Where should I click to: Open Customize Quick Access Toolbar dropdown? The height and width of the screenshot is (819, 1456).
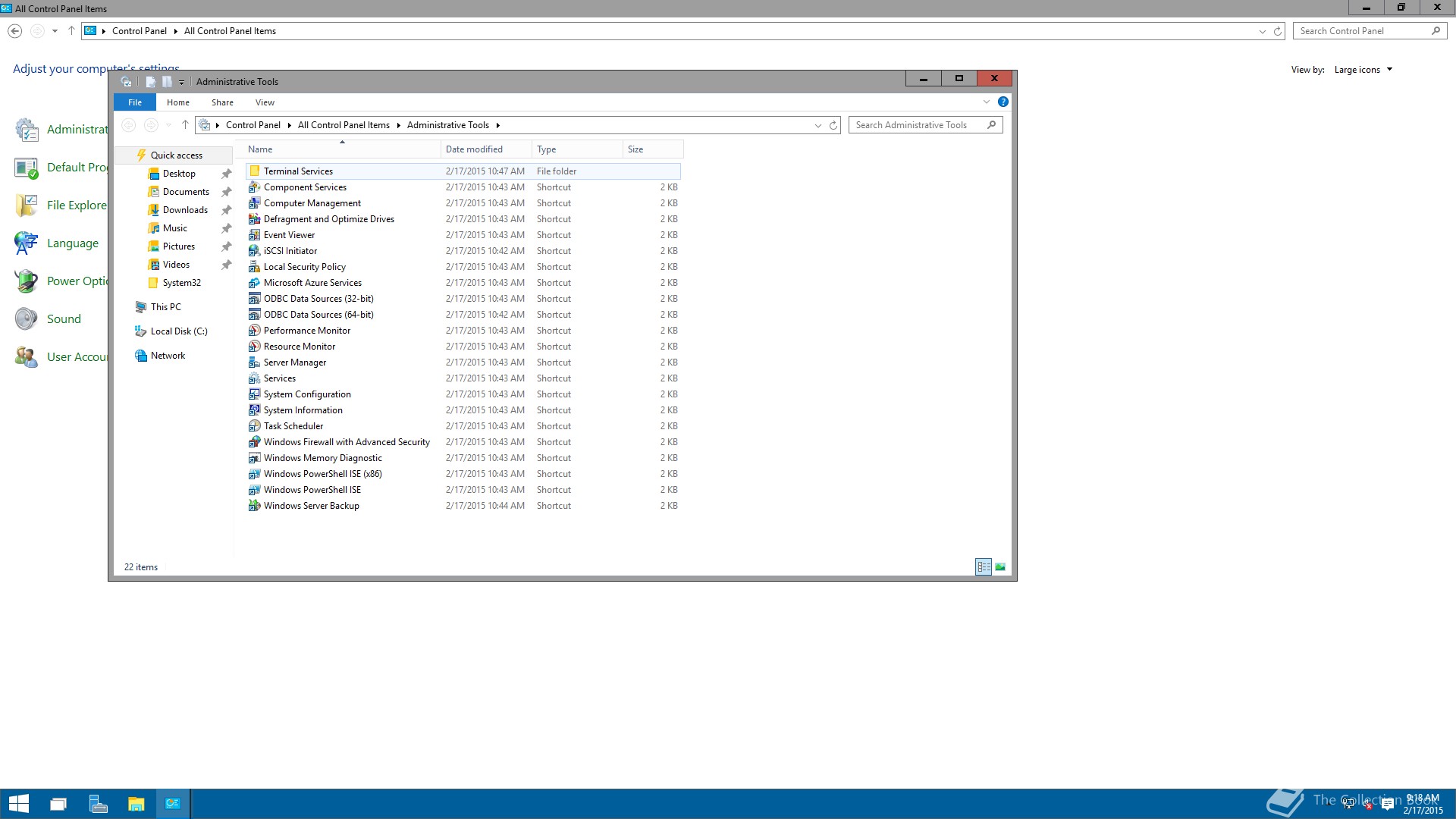tap(181, 82)
